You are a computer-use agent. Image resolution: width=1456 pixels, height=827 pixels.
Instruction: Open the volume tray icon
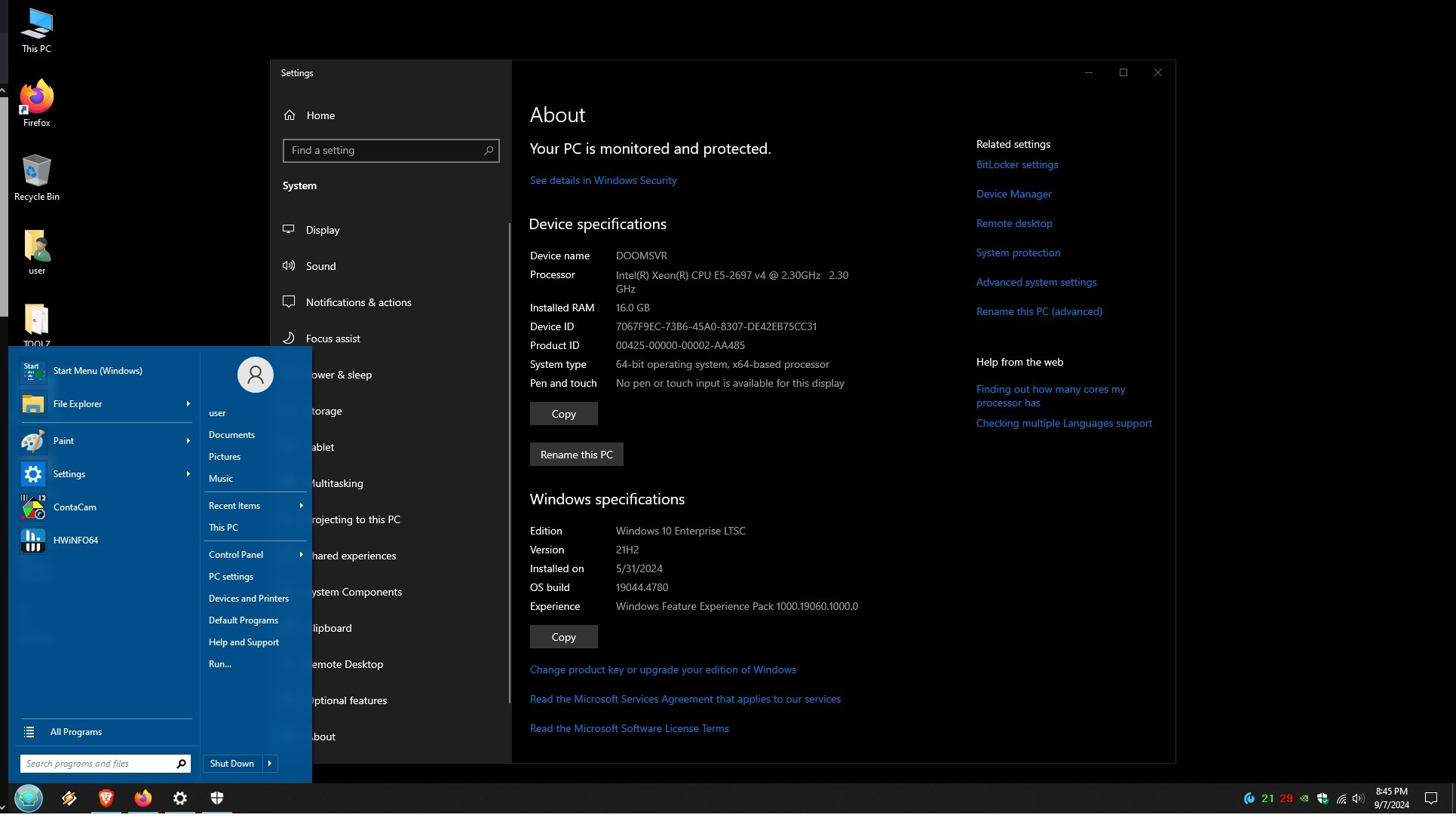point(1358,799)
